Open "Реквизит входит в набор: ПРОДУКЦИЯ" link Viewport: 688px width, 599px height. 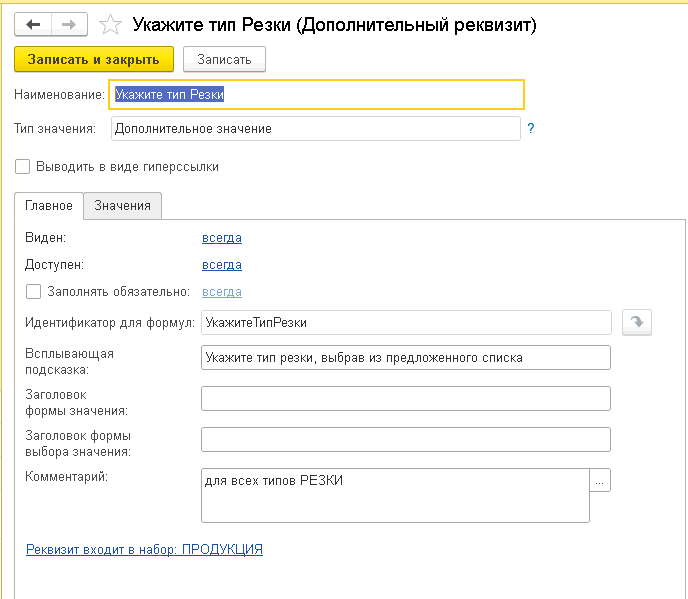coord(144,550)
